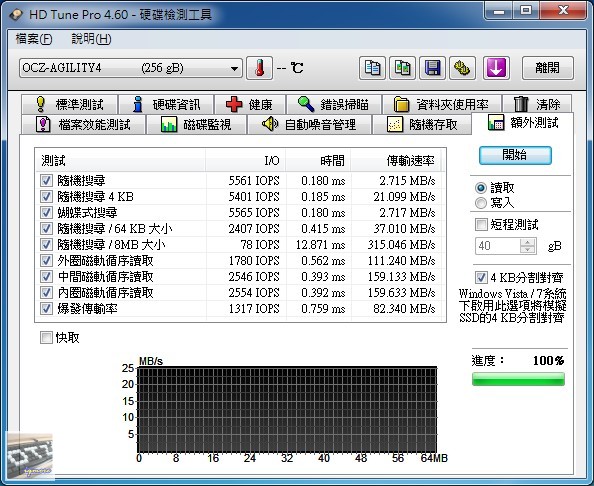Uncheck the 中間磁軌循序讀取 checkbox
The width and height of the screenshot is (594, 486).
pos(46,276)
